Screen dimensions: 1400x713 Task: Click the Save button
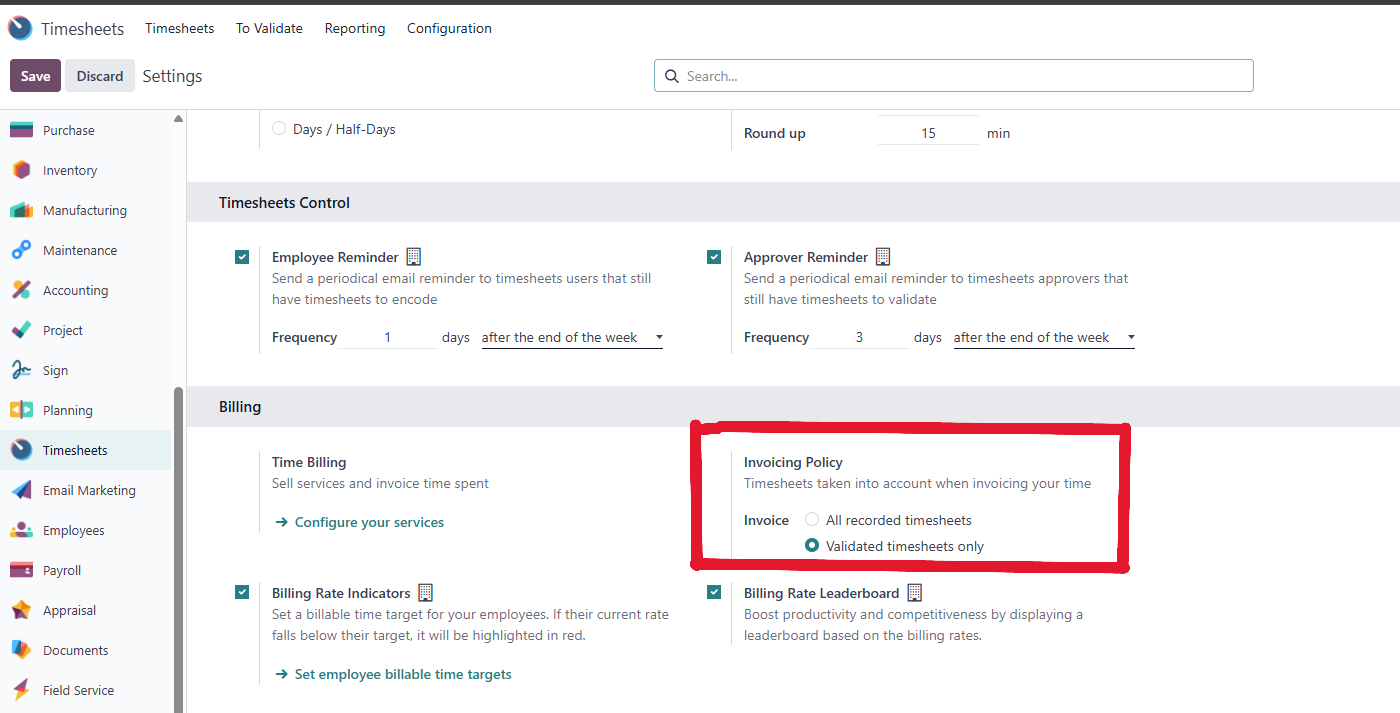click(x=35, y=76)
